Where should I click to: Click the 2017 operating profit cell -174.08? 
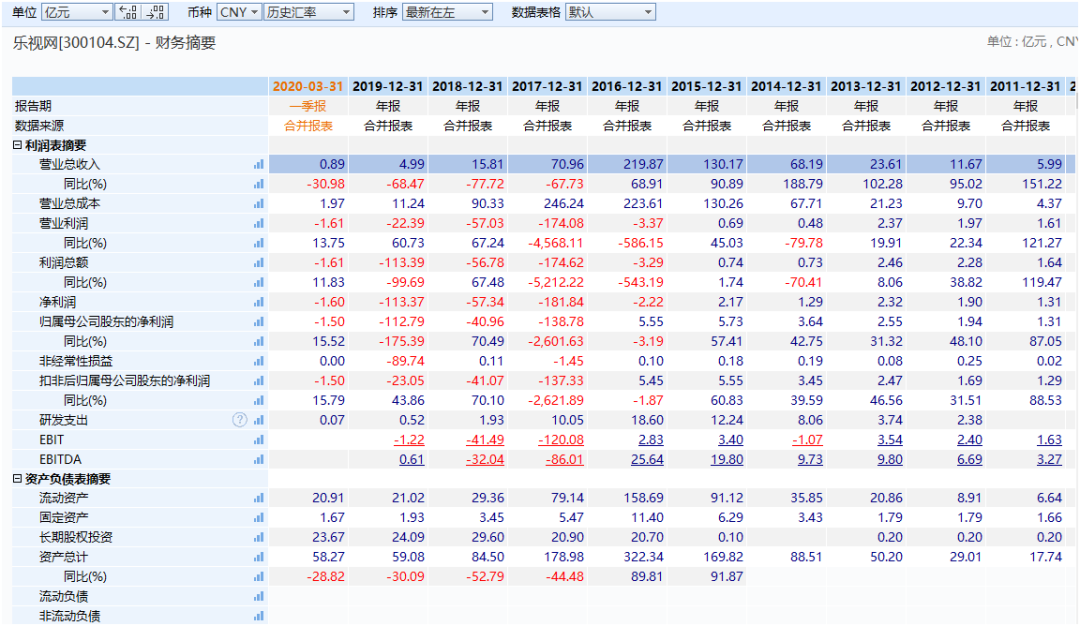coord(548,224)
